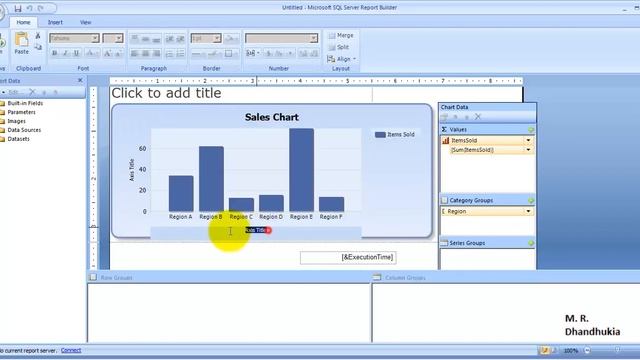
Task: Click the Save icon in quick access toolbar
Action: click(18, 8)
